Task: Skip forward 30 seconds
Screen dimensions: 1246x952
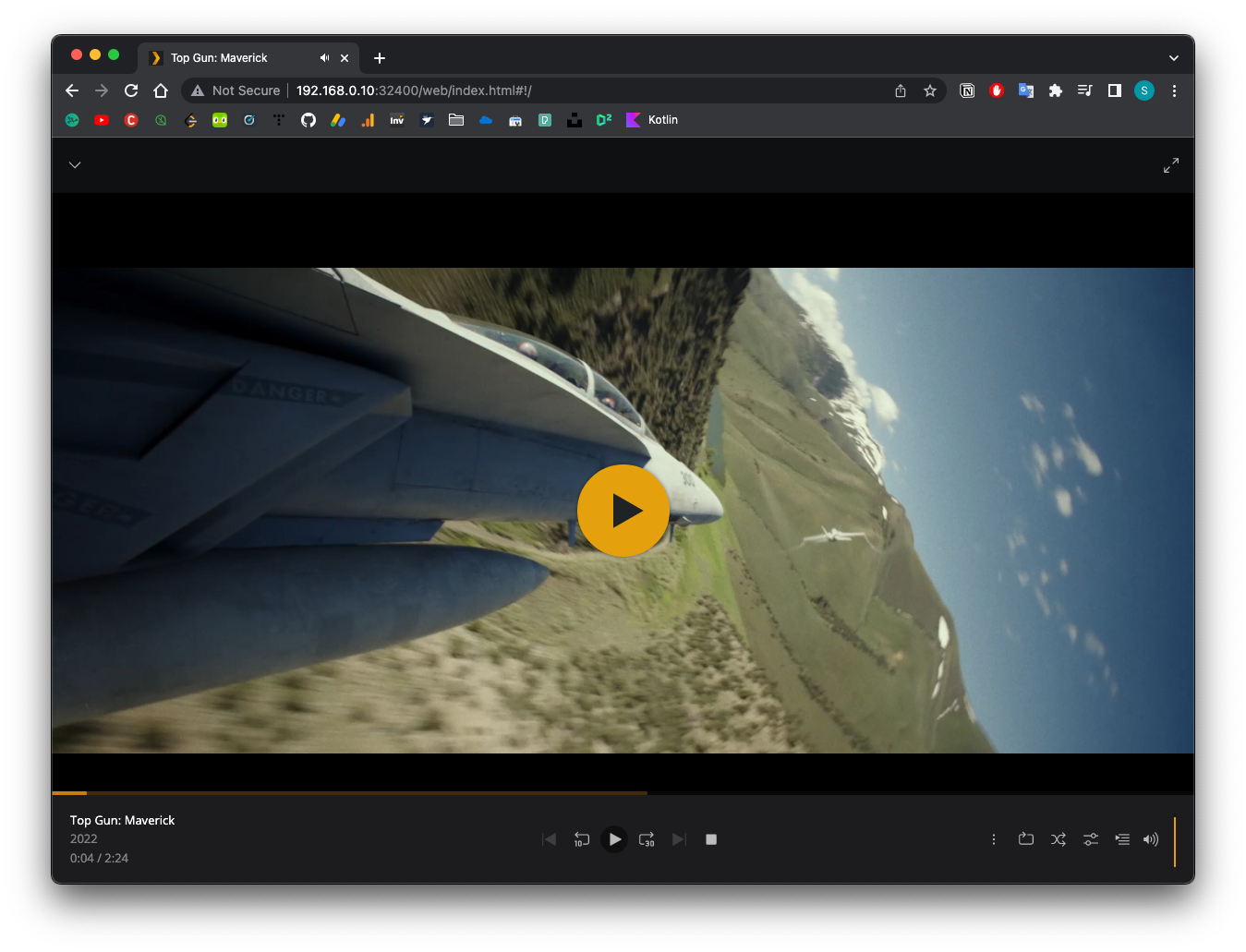Action: coord(647,839)
